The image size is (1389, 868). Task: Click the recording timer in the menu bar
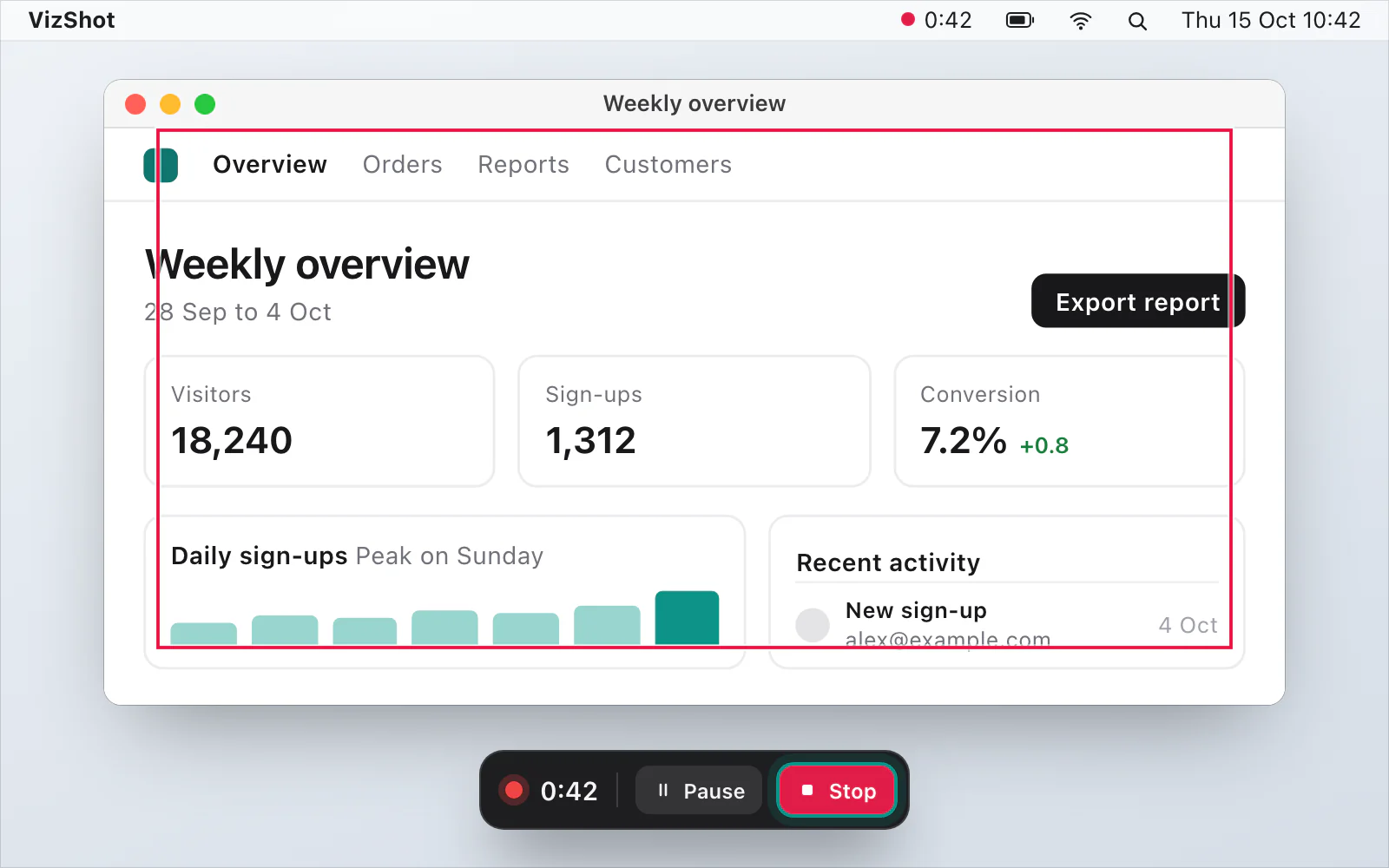click(x=937, y=20)
